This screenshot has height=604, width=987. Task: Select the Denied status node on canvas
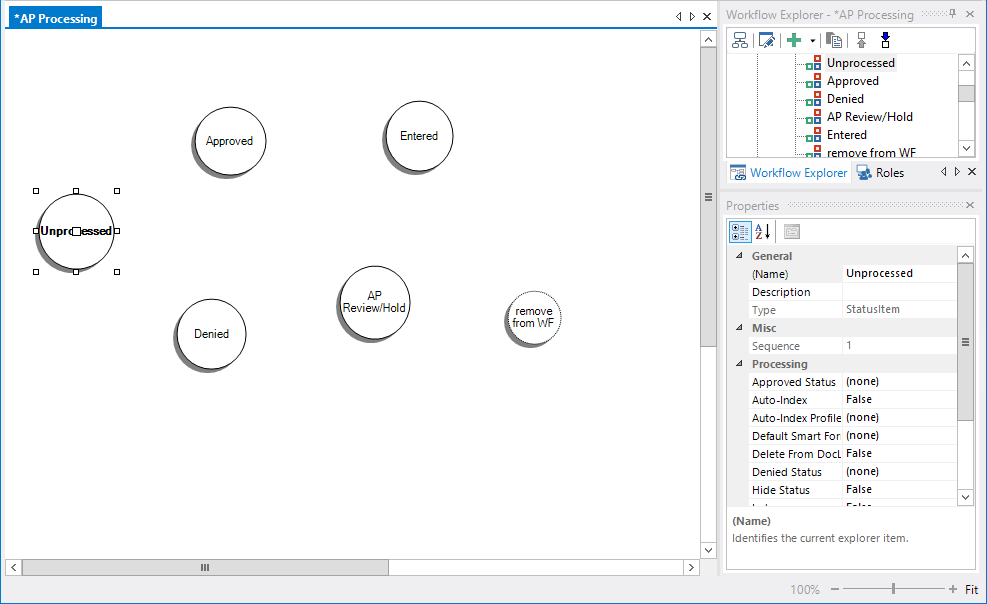(x=212, y=334)
